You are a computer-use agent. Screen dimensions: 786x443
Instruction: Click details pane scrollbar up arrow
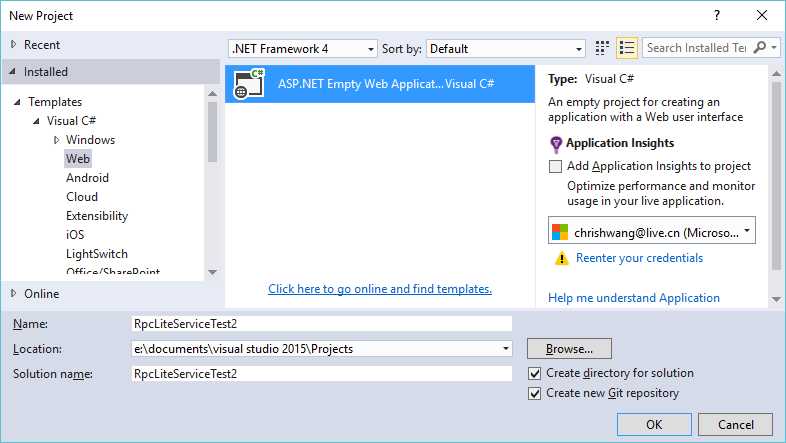[776, 74]
